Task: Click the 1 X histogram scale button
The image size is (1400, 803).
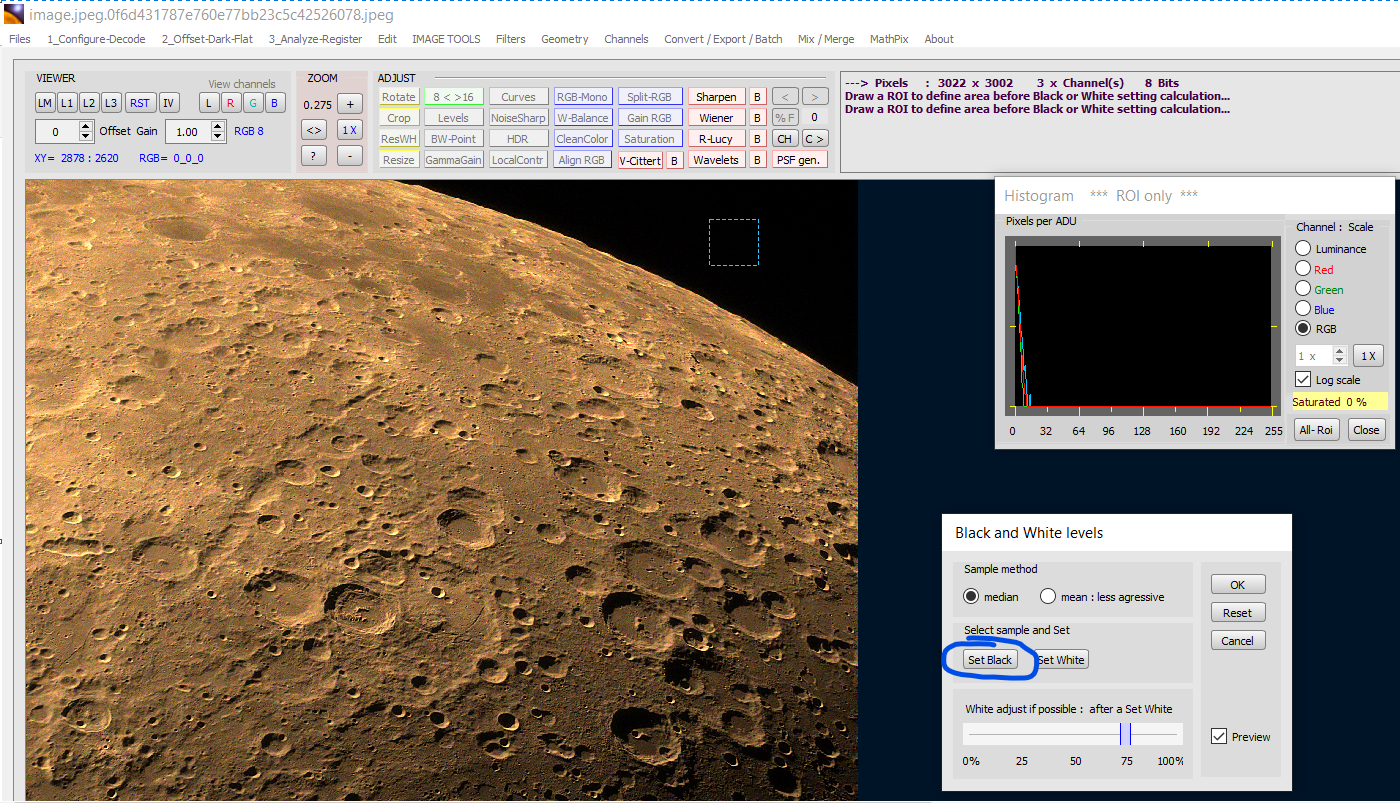Action: 1369,356
